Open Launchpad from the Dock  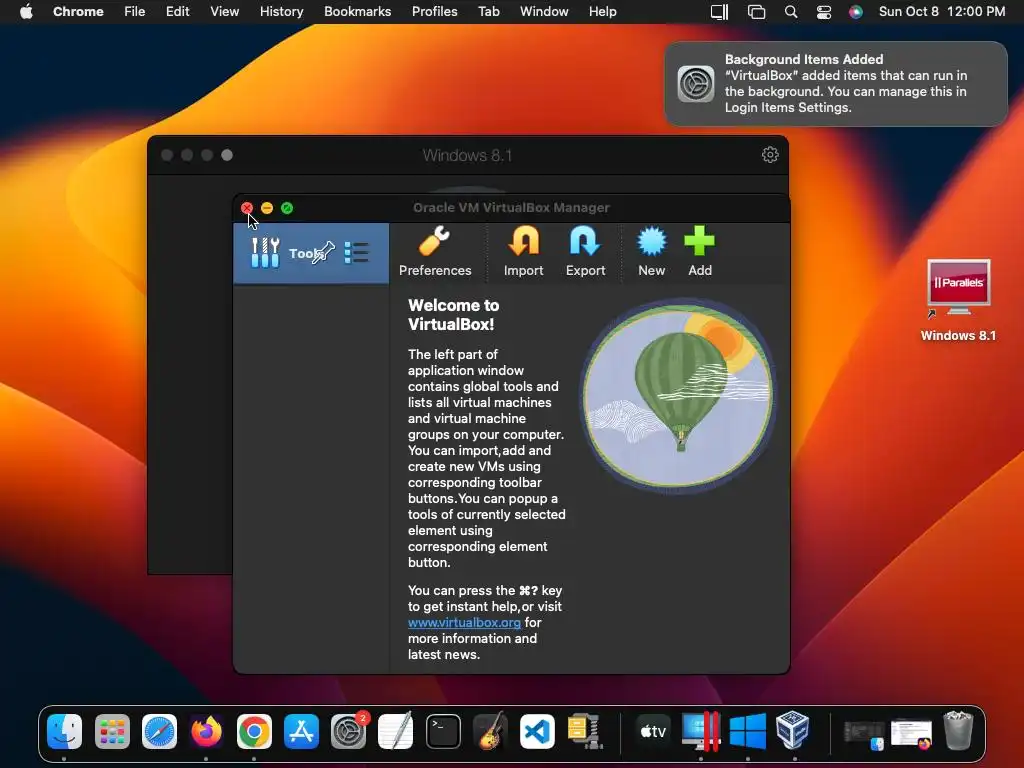(112, 731)
